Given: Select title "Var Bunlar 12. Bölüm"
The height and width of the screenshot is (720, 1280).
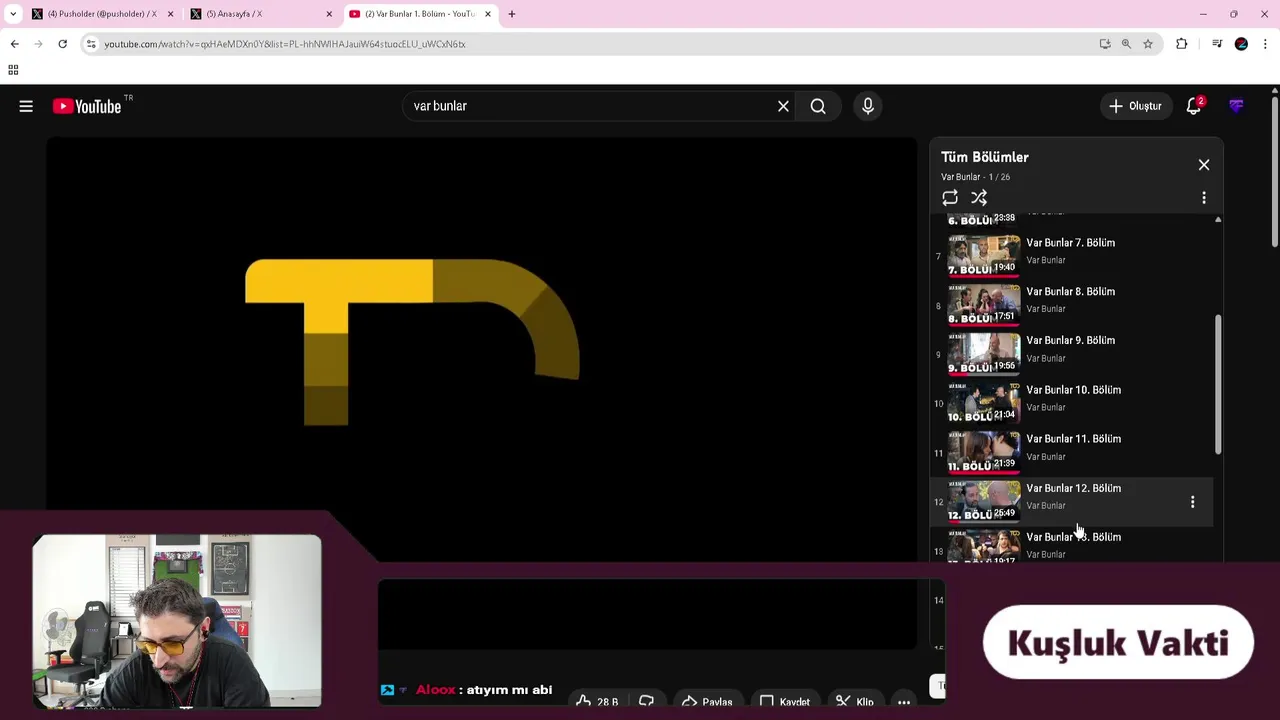Looking at the screenshot, I should click(x=1073, y=488).
